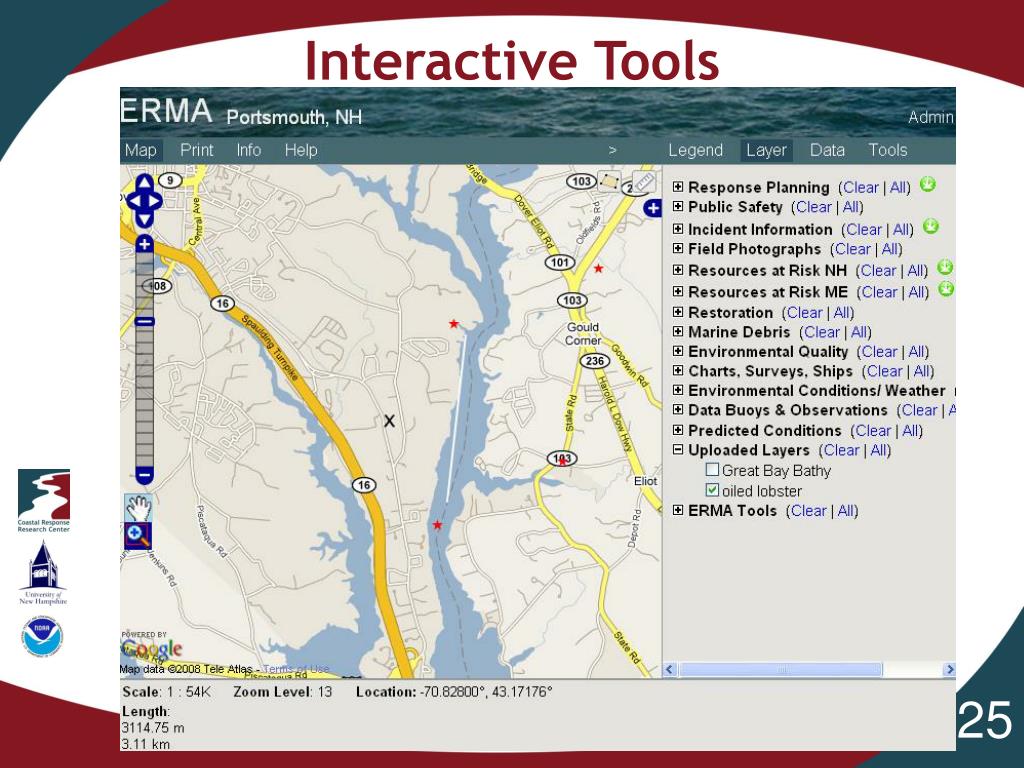Zoom in using the plus button above zoom bar
The image size is (1024, 768).
[x=144, y=244]
